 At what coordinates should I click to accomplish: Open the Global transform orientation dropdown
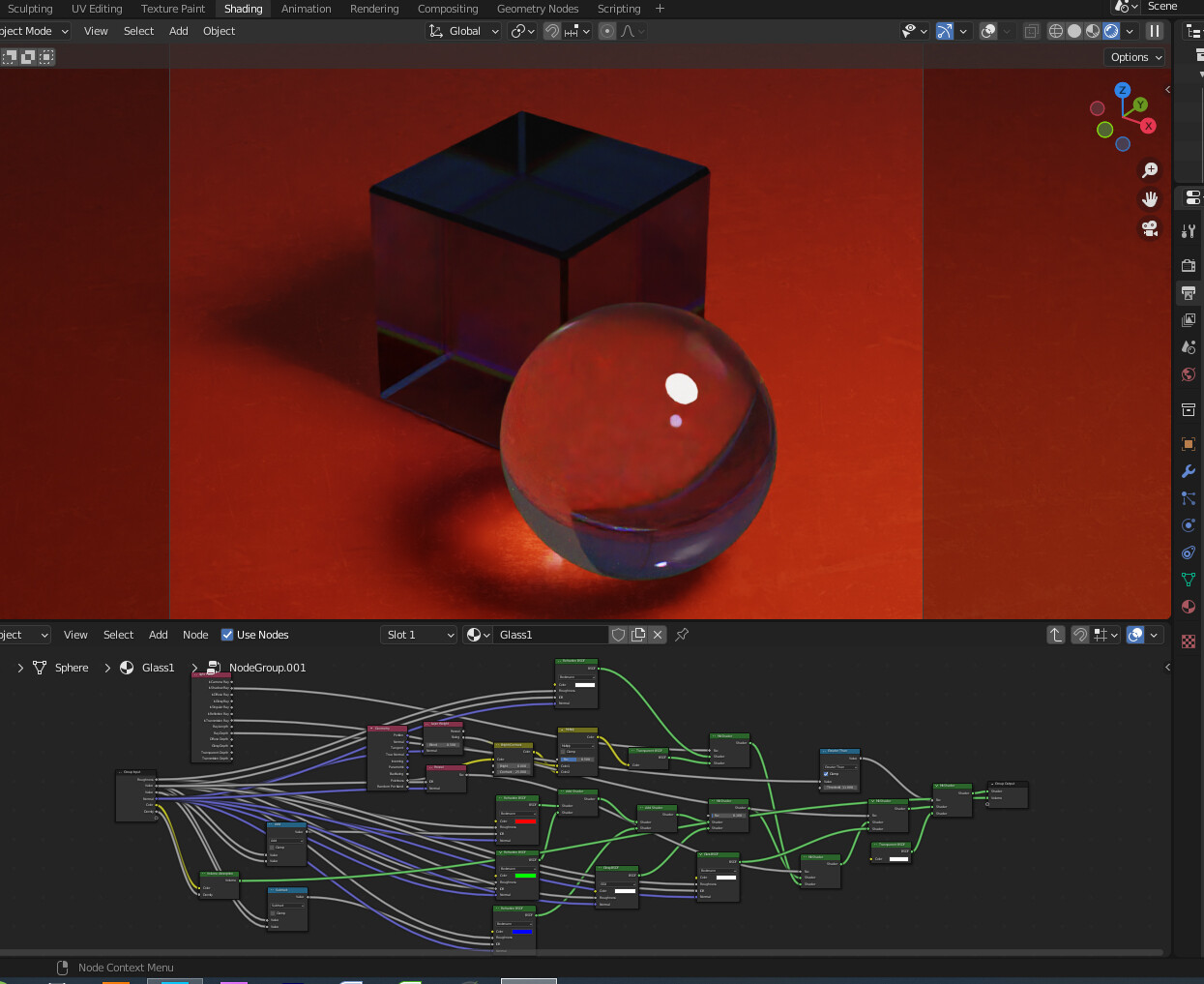pos(462,30)
